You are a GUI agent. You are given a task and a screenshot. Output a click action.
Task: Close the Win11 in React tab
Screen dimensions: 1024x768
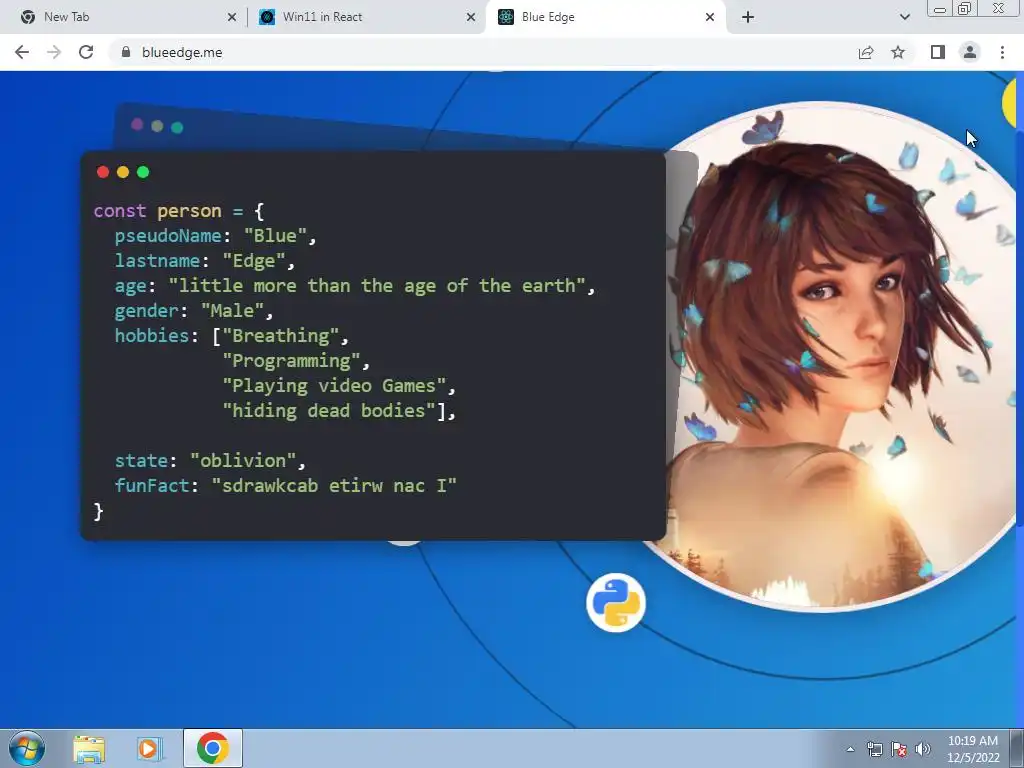click(471, 17)
